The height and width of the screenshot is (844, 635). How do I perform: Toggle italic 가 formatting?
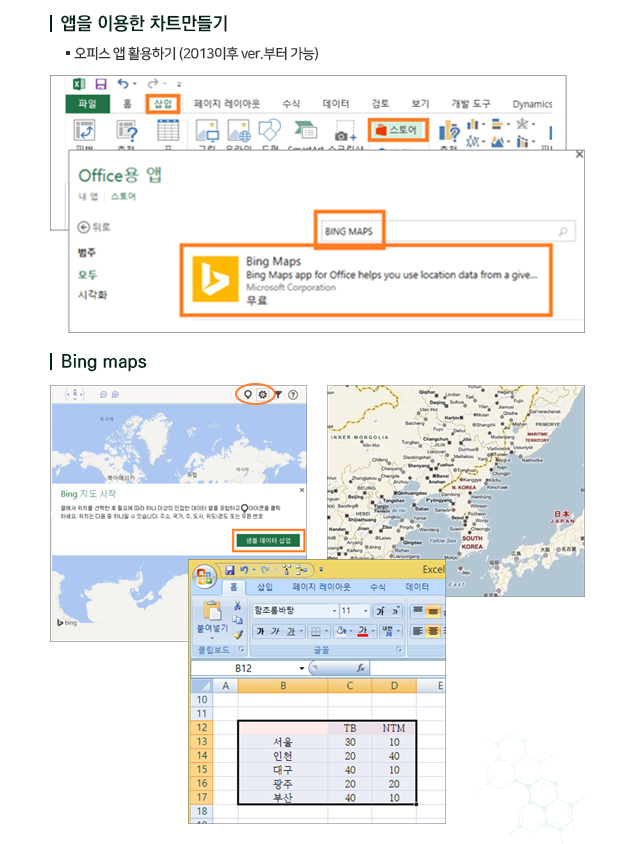point(275,631)
